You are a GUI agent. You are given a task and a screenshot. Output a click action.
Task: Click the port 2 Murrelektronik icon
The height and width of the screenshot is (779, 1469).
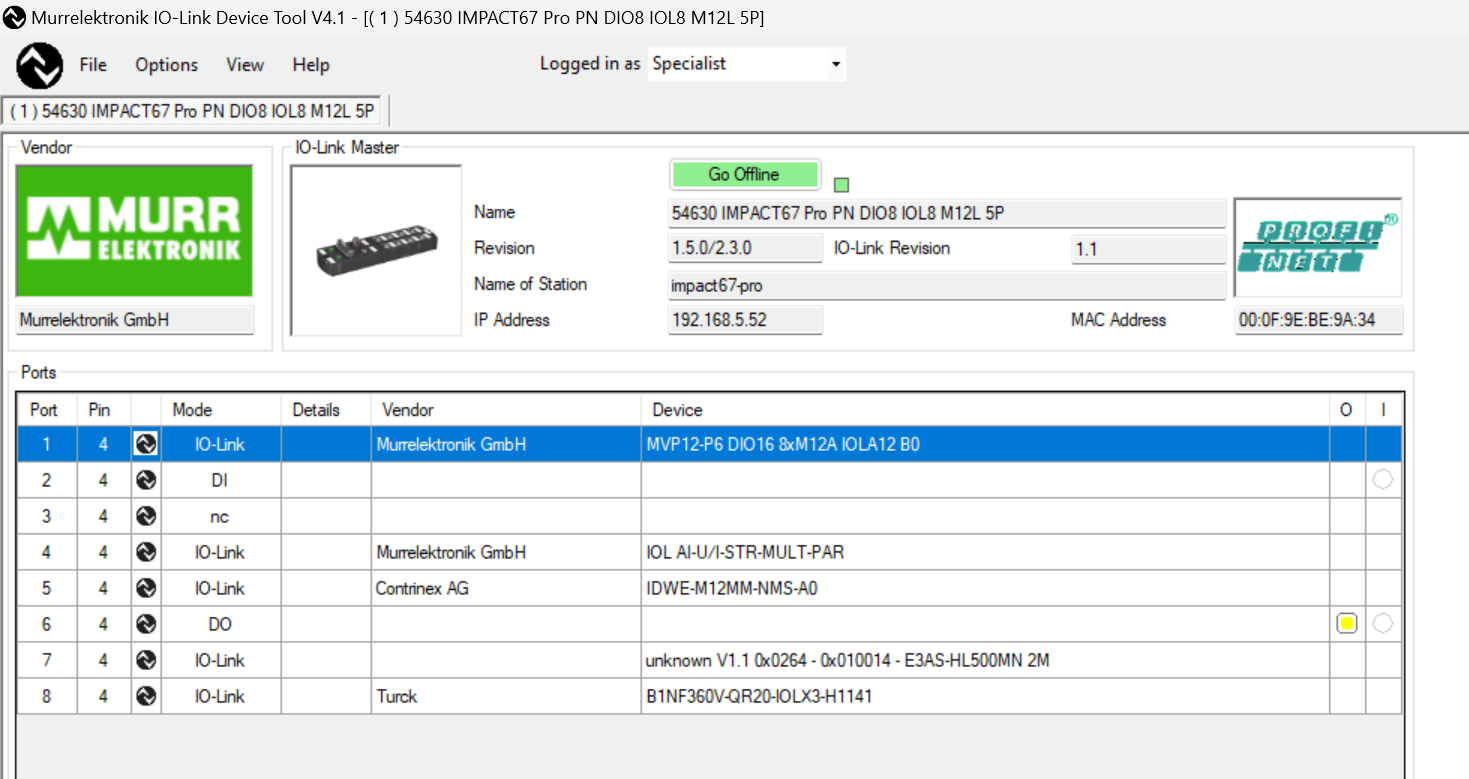tap(146, 480)
